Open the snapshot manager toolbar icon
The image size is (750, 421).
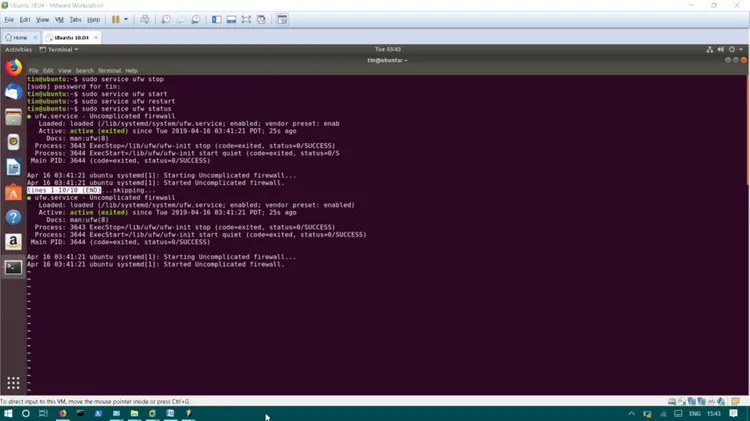(196, 20)
